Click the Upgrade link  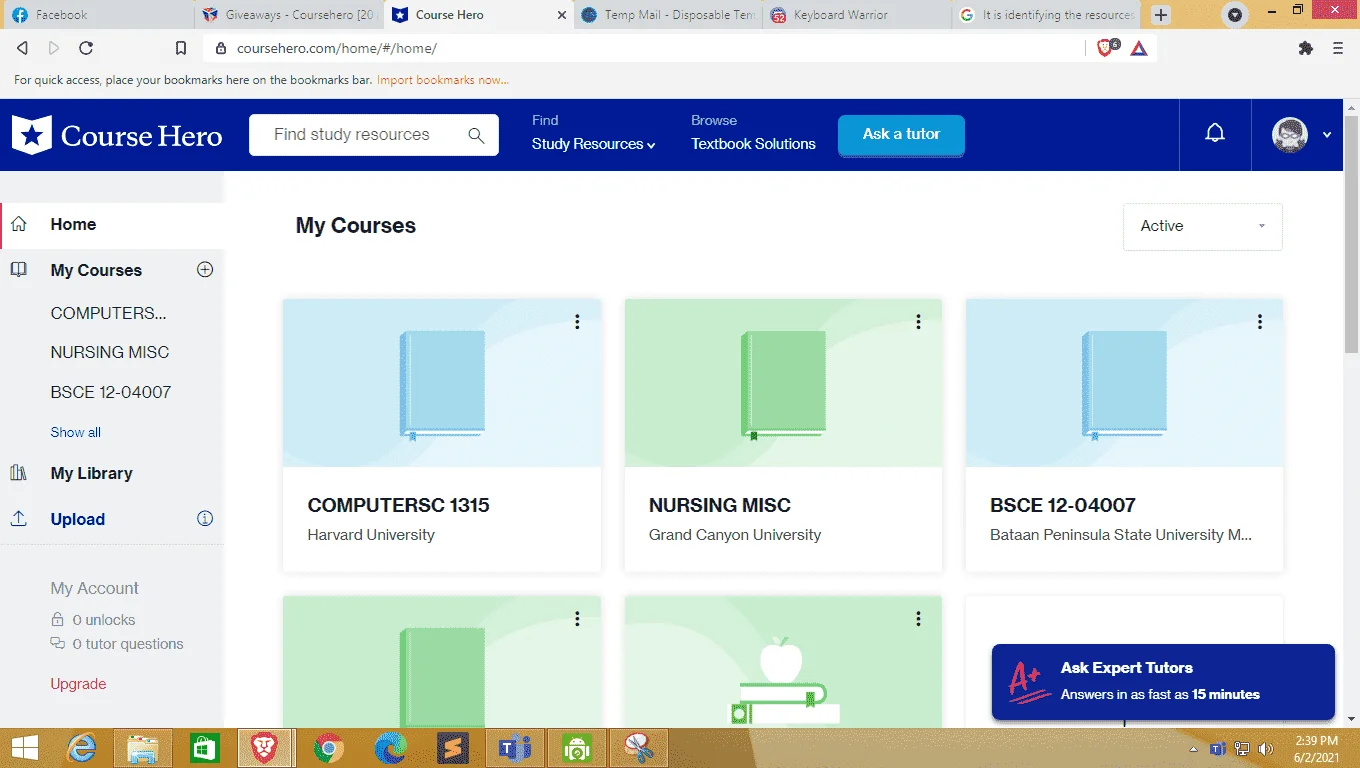(78, 684)
